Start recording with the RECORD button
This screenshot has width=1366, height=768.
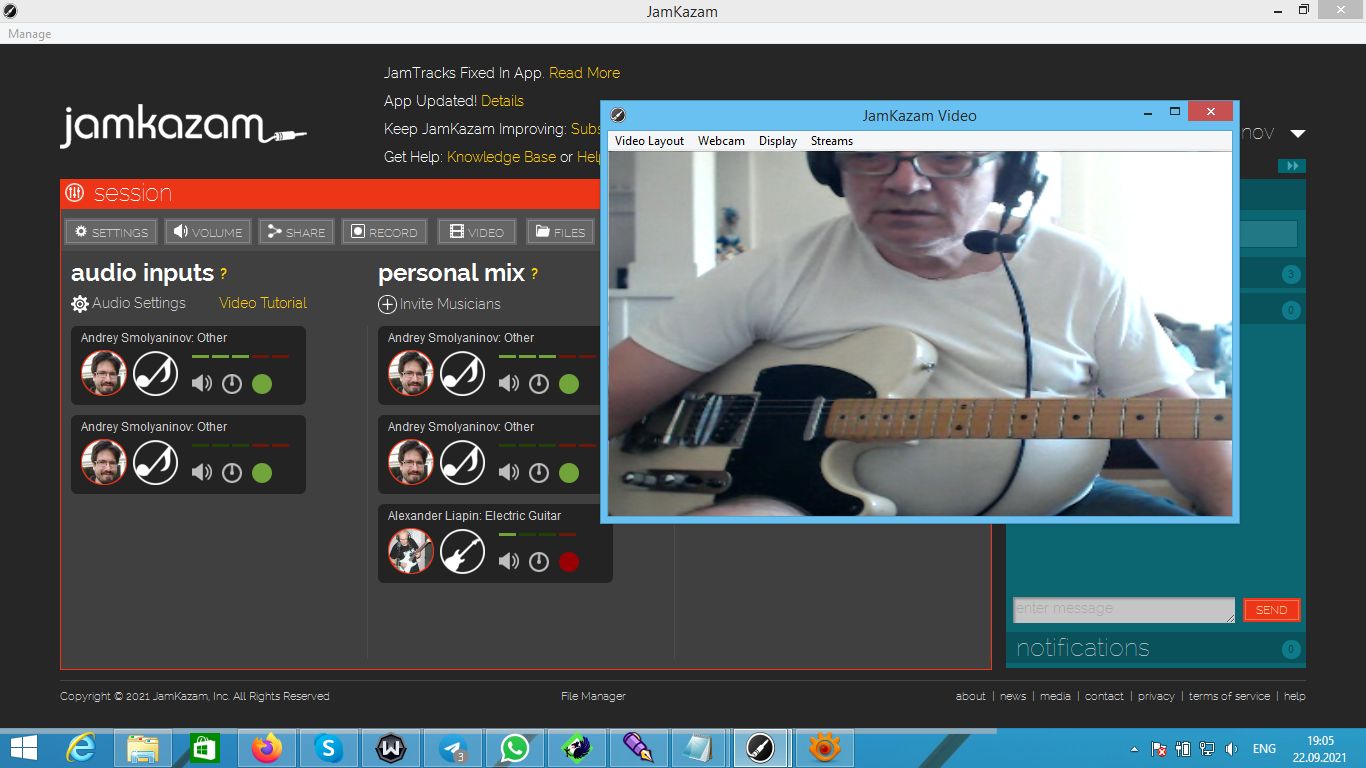tap(384, 232)
